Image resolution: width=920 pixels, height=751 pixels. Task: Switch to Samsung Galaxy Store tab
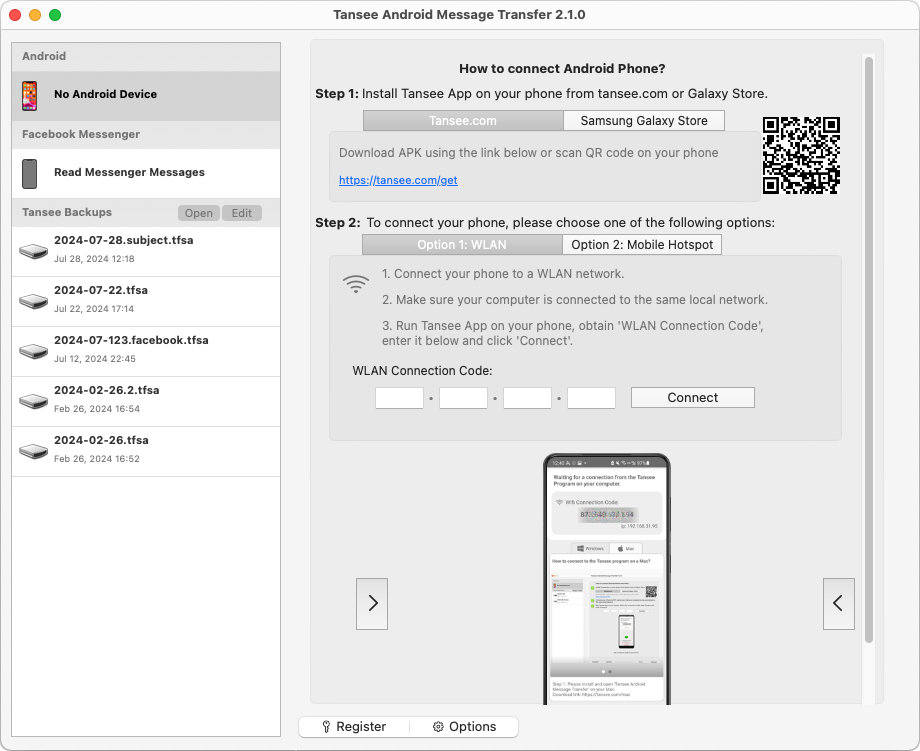click(x=644, y=121)
